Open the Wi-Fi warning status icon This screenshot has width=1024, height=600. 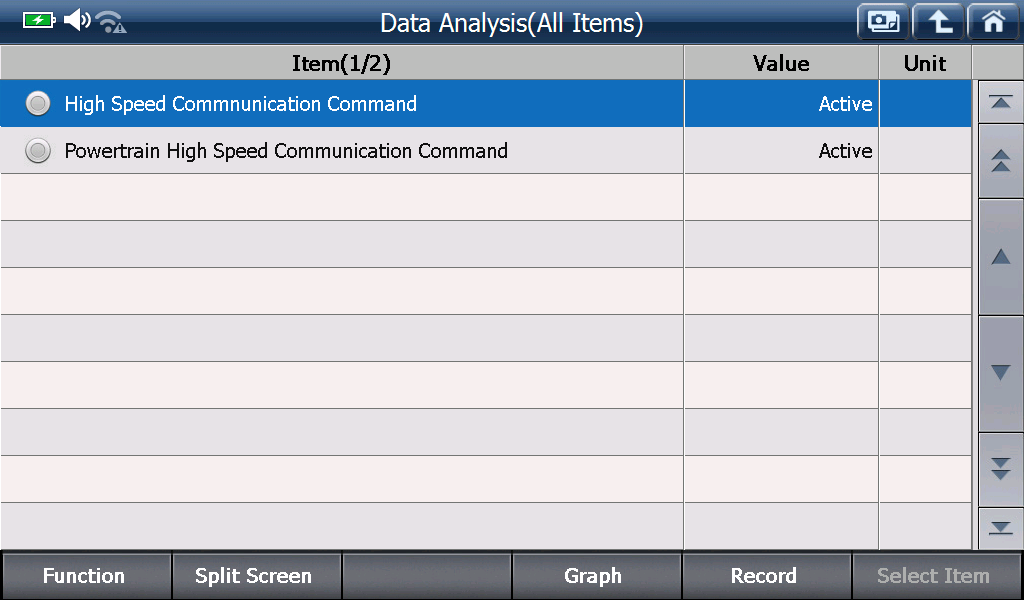(110, 22)
